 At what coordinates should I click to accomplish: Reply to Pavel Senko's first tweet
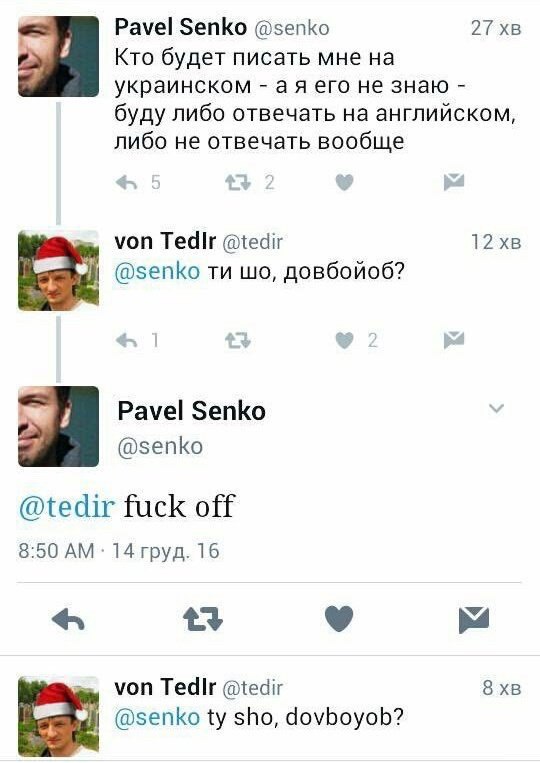[126, 183]
